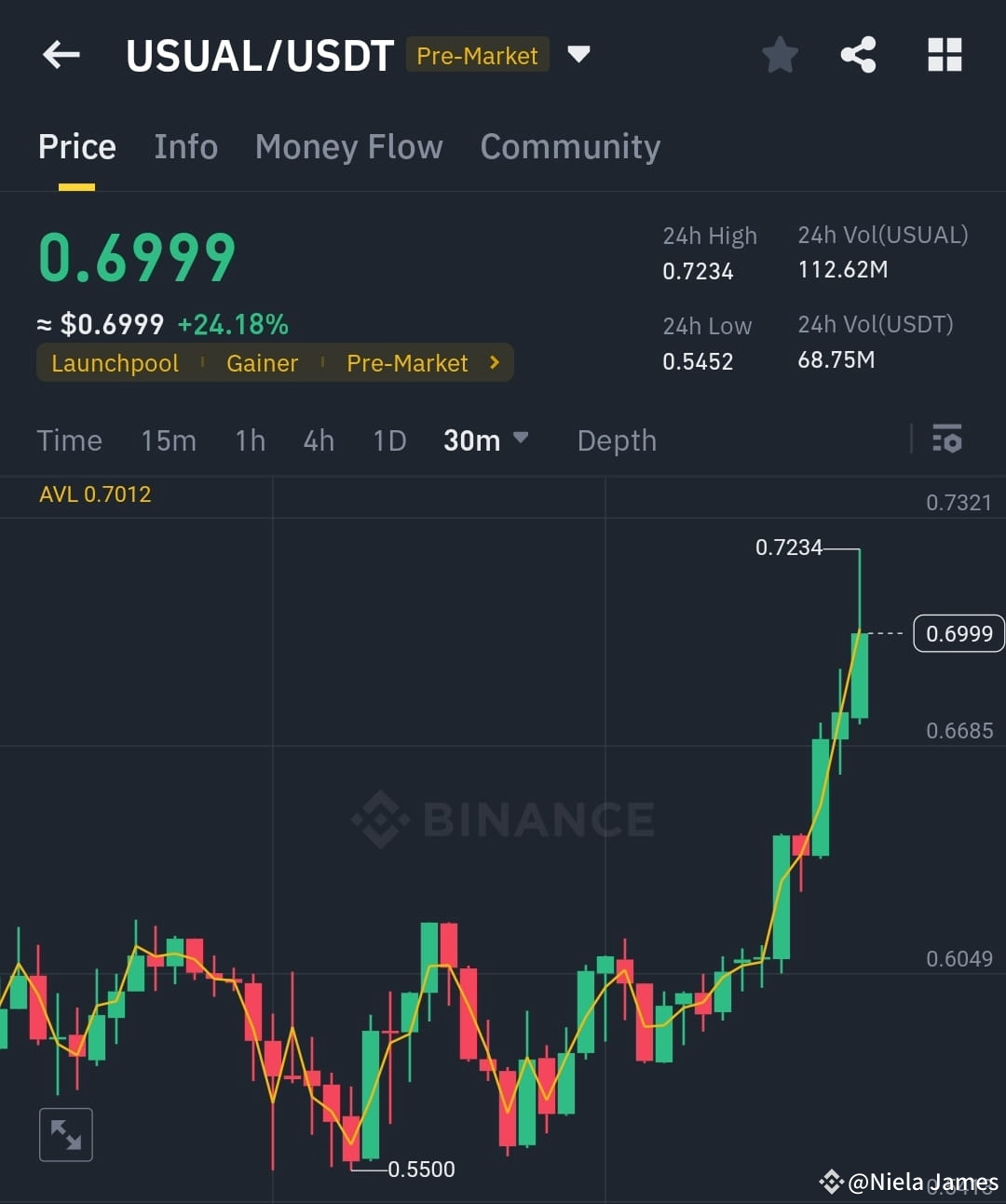
Task: Click the Gainer tag
Action: pyautogui.click(x=262, y=362)
